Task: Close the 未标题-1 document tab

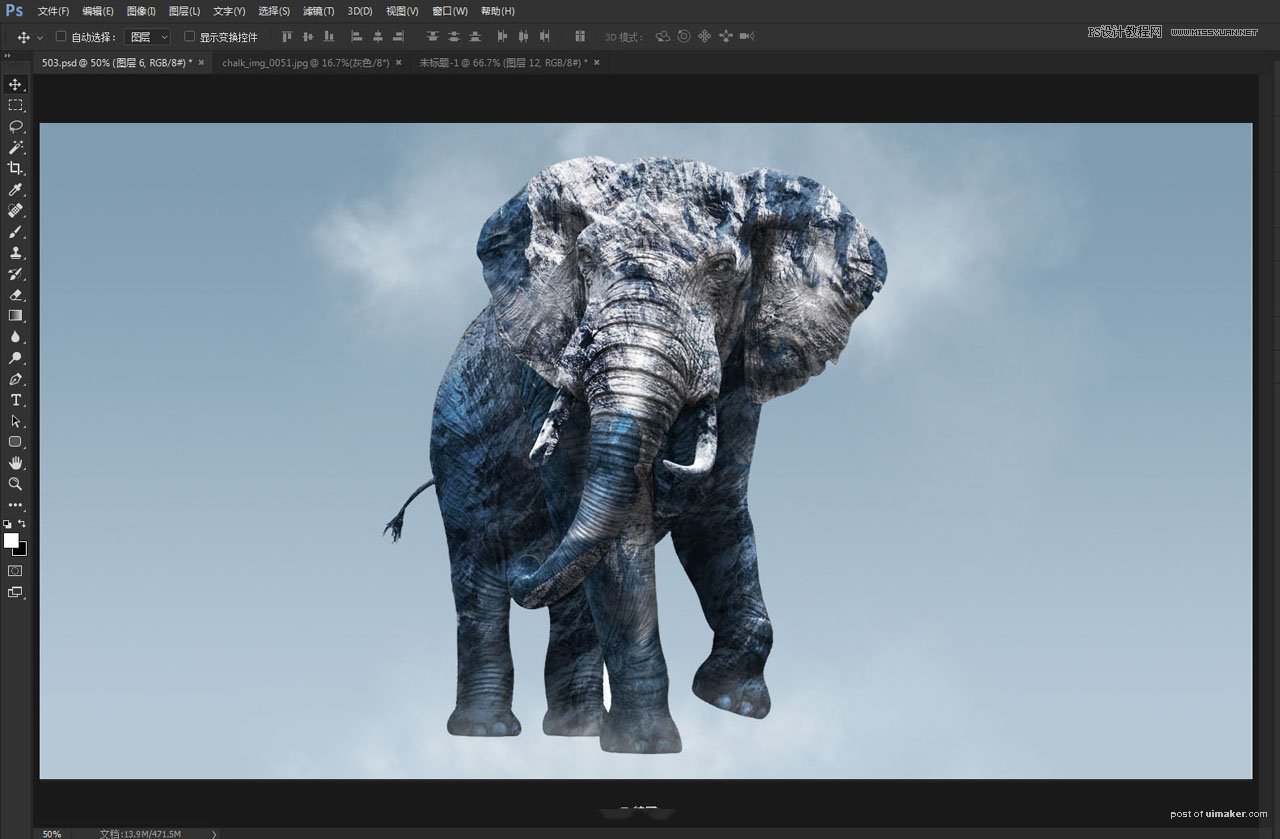Action: [597, 62]
